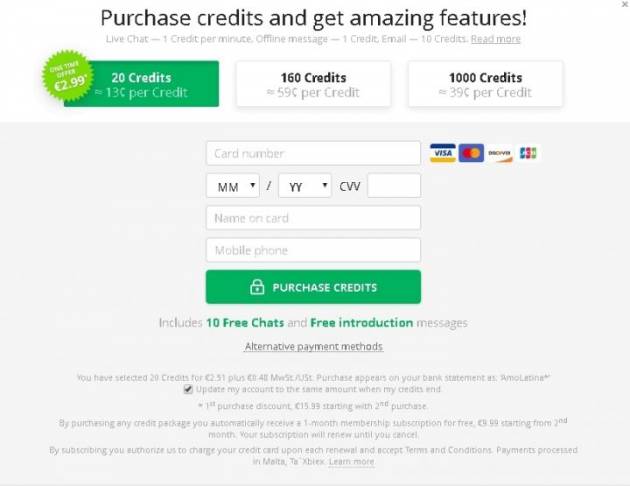Select the 160 Credits package
The width and height of the screenshot is (630, 486).
point(313,84)
